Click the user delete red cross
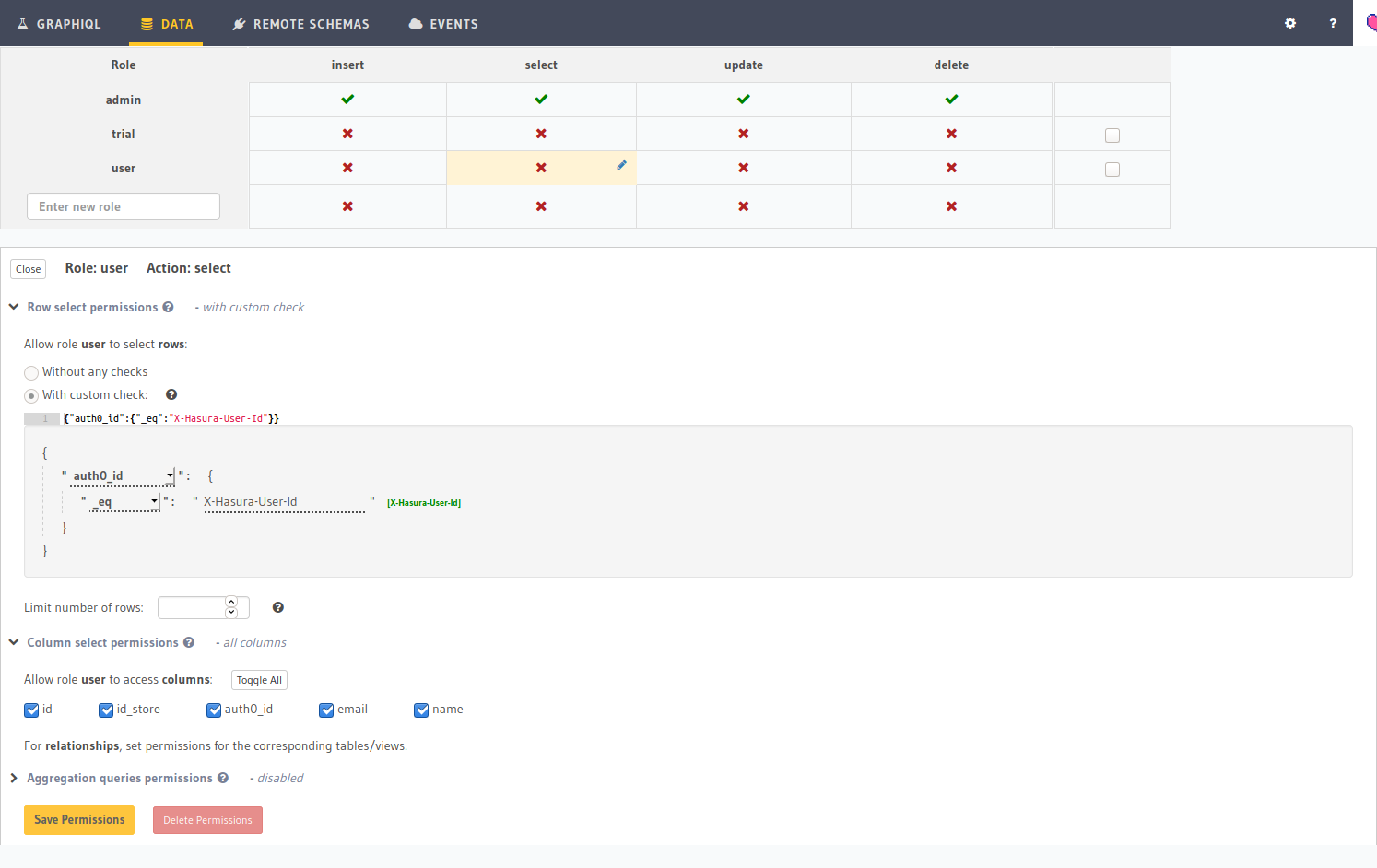This screenshot has width=1377, height=868. (x=951, y=168)
